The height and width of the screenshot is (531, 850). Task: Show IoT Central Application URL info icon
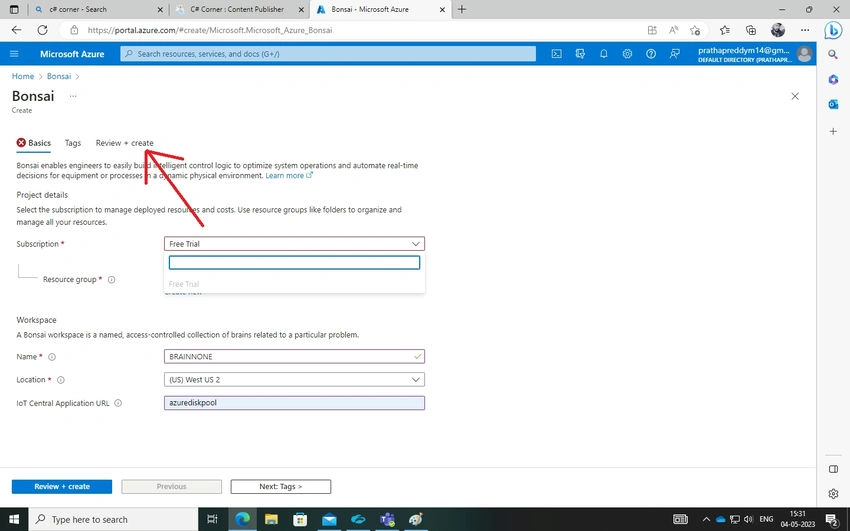(118, 403)
